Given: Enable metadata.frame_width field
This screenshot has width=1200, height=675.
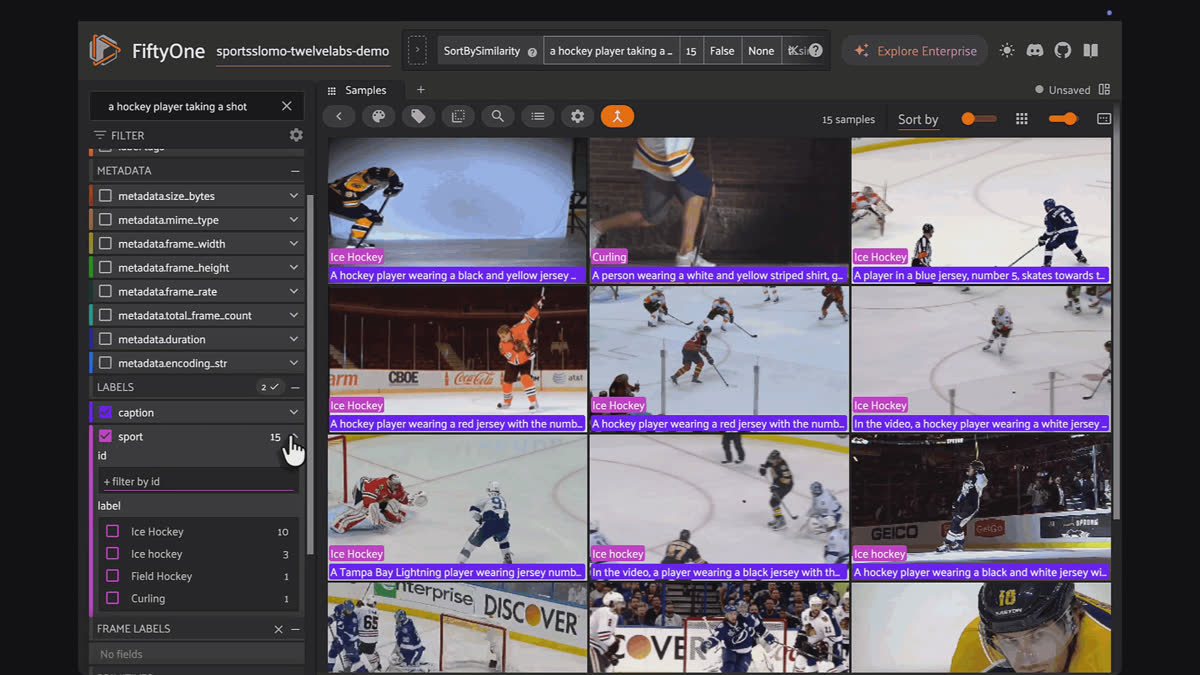Looking at the screenshot, I should click(105, 244).
